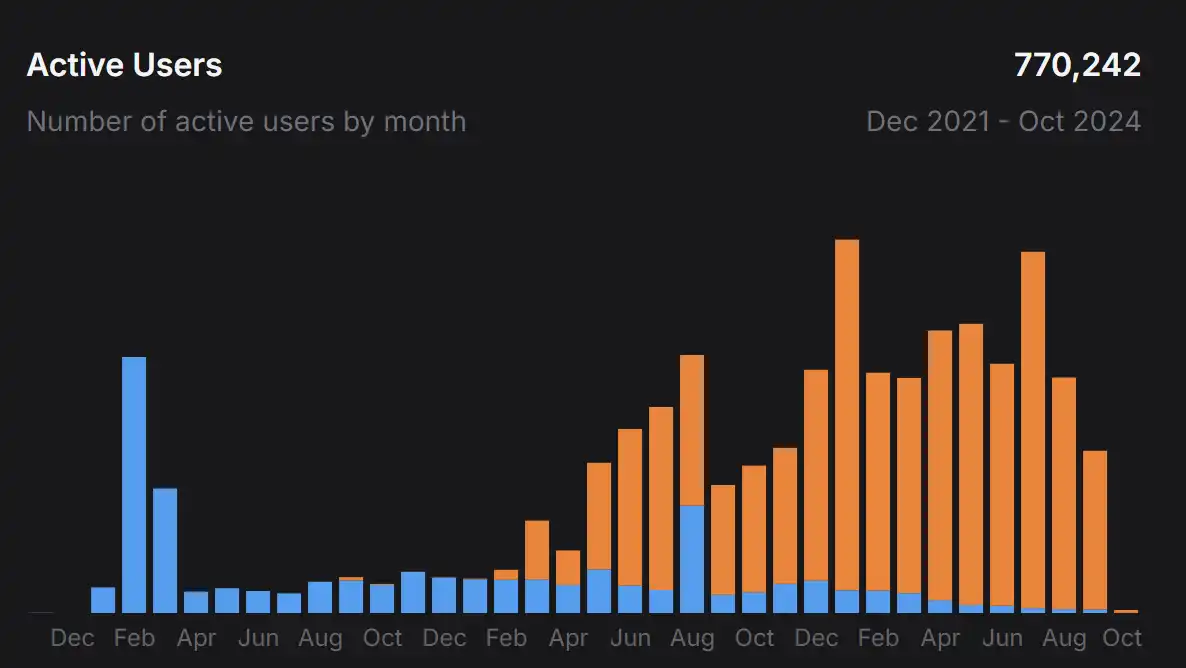Select the blue March 2022 bar
The image size is (1186, 668).
(165, 550)
